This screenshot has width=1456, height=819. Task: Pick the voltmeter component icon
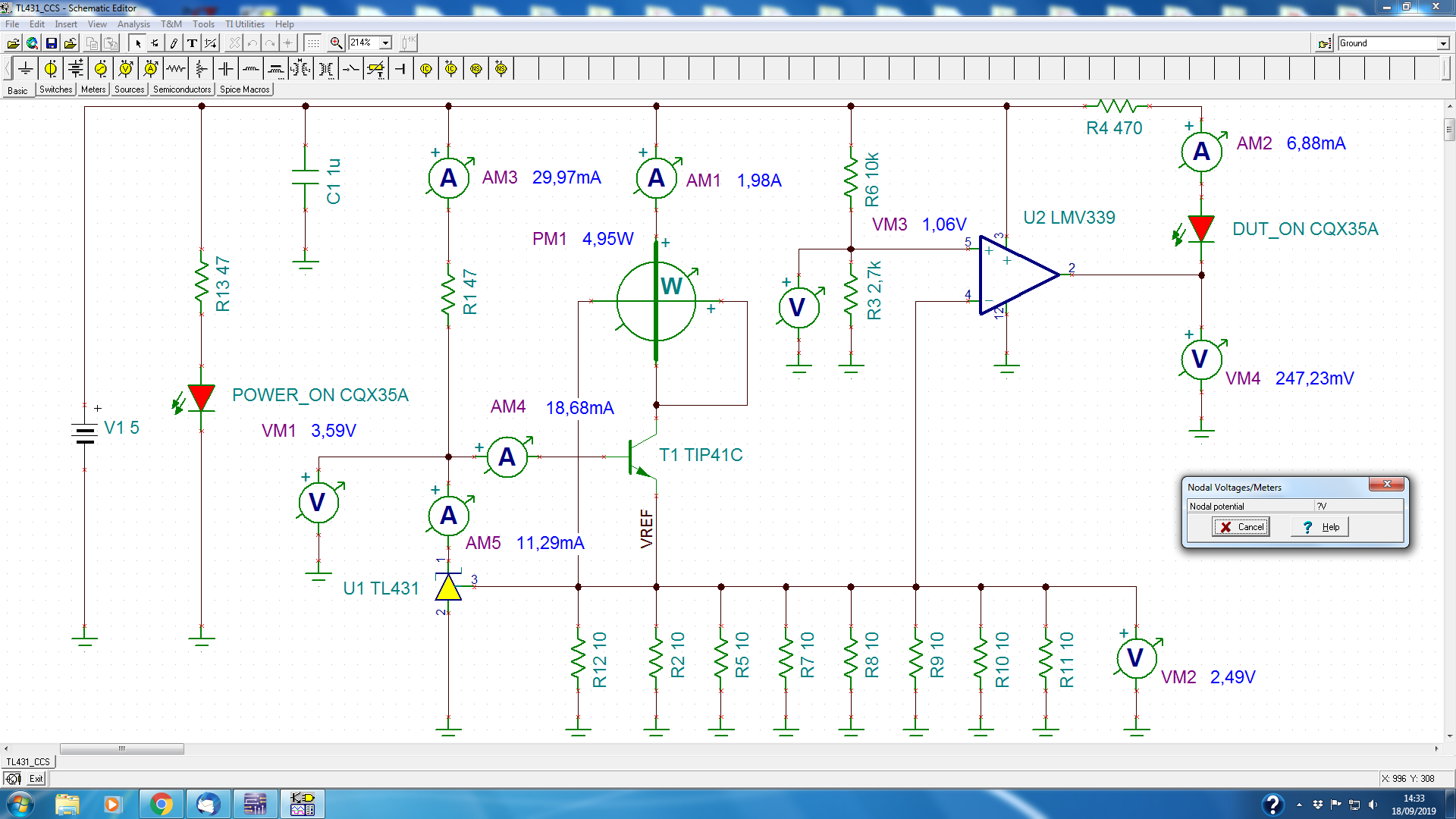126,69
